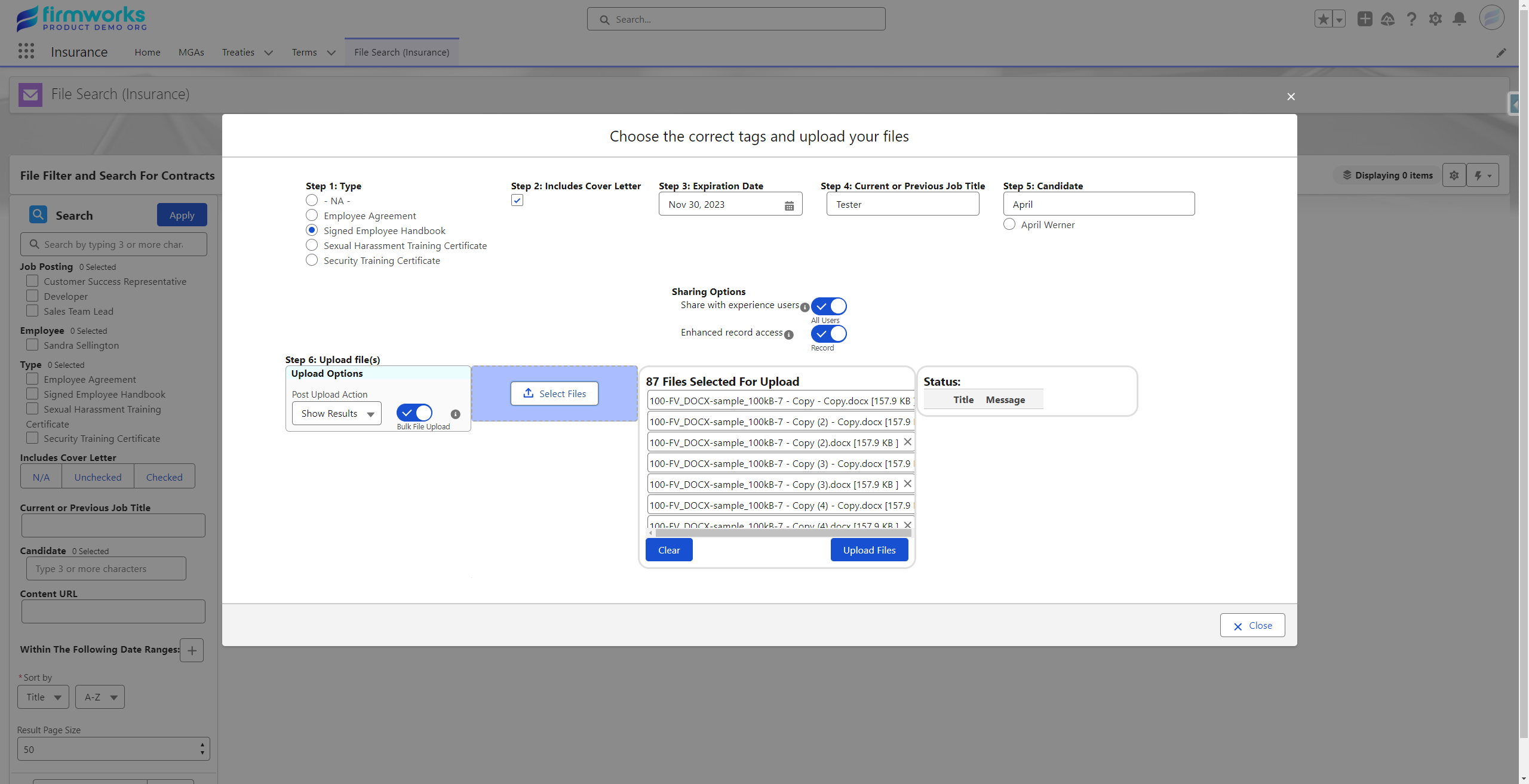
Task: Remove the Copy (2).docx file from list
Action: pos(907,442)
